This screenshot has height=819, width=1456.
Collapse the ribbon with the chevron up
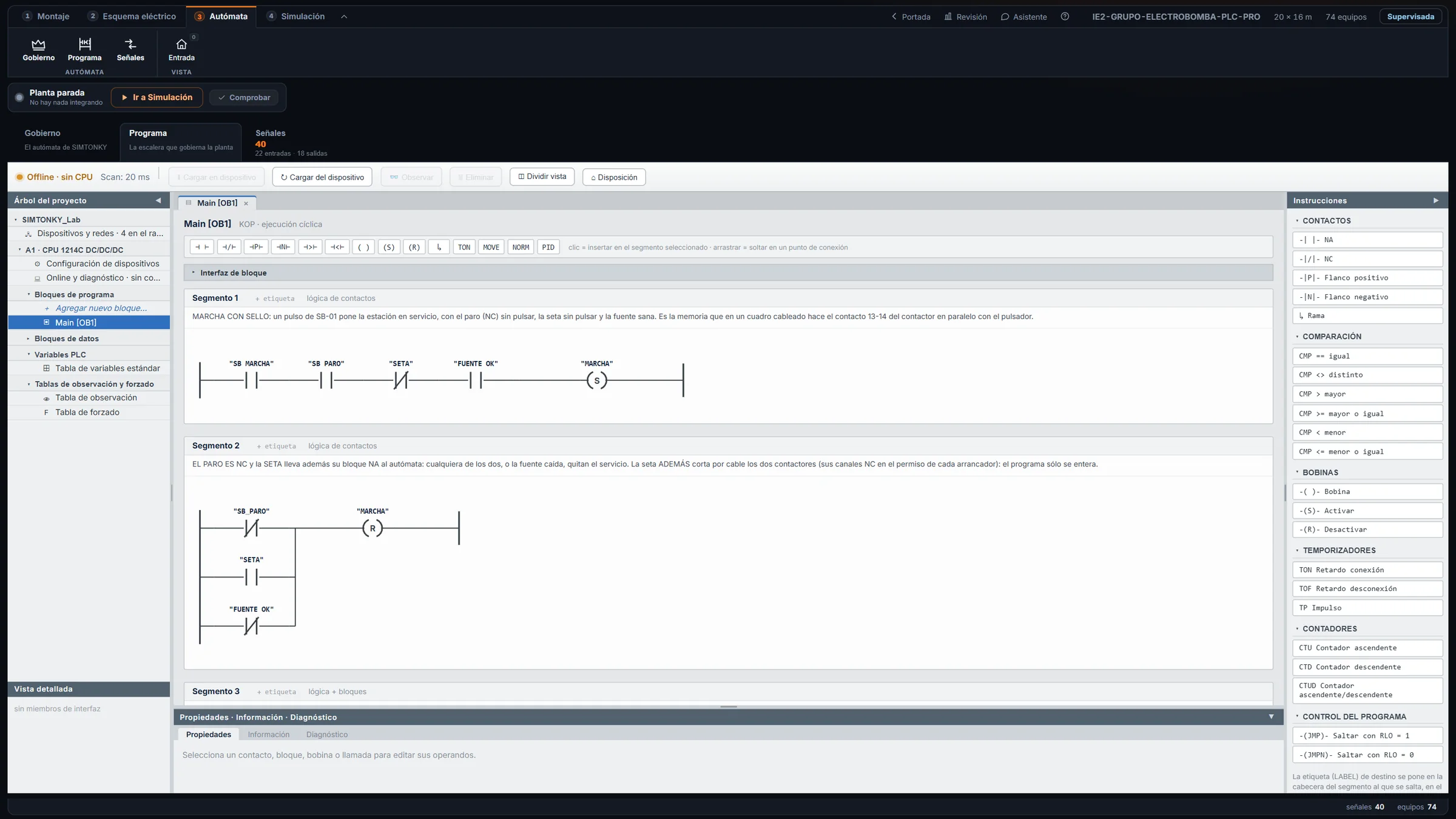(344, 16)
